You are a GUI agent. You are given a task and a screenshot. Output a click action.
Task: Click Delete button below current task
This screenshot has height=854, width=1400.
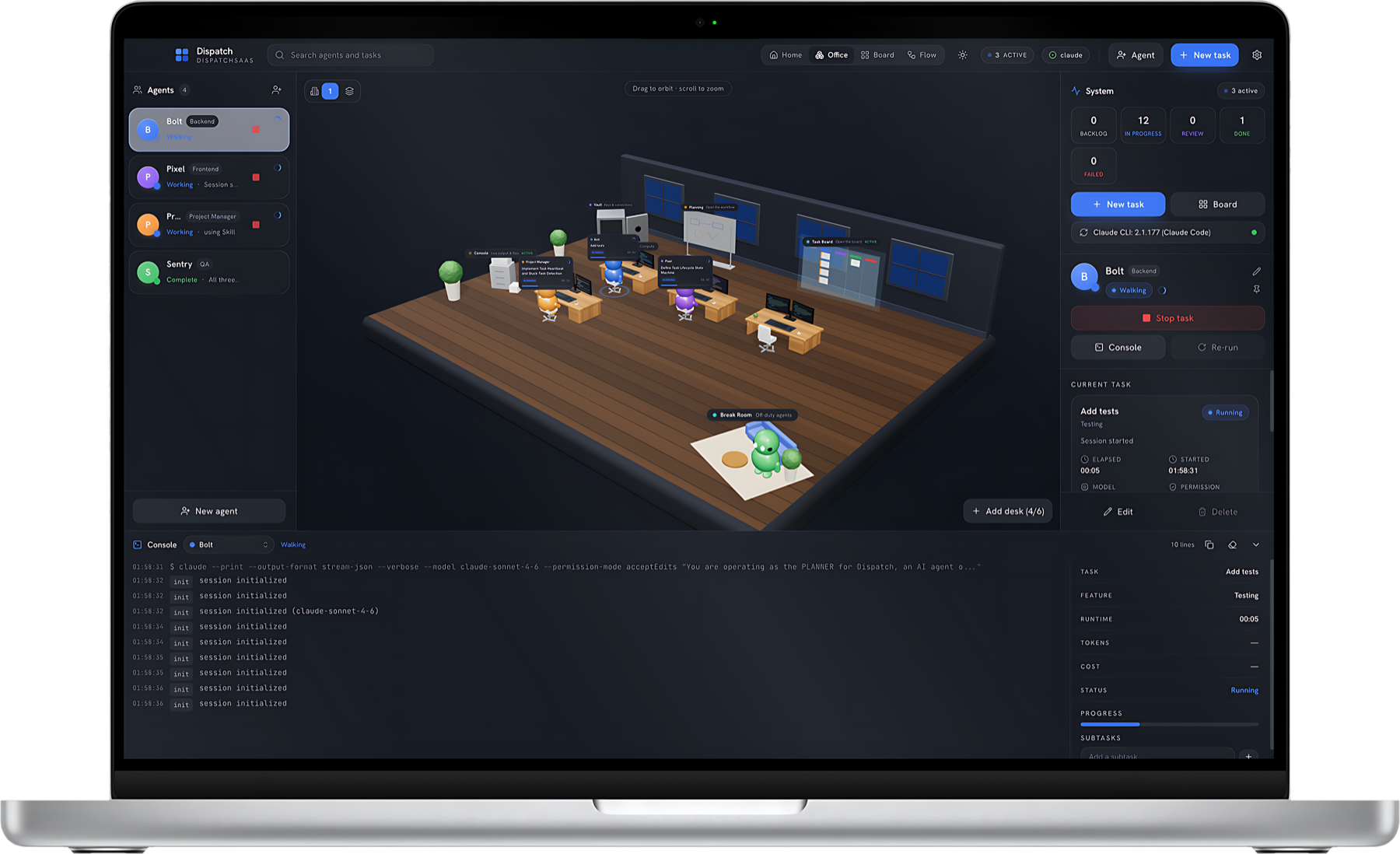[1218, 512]
